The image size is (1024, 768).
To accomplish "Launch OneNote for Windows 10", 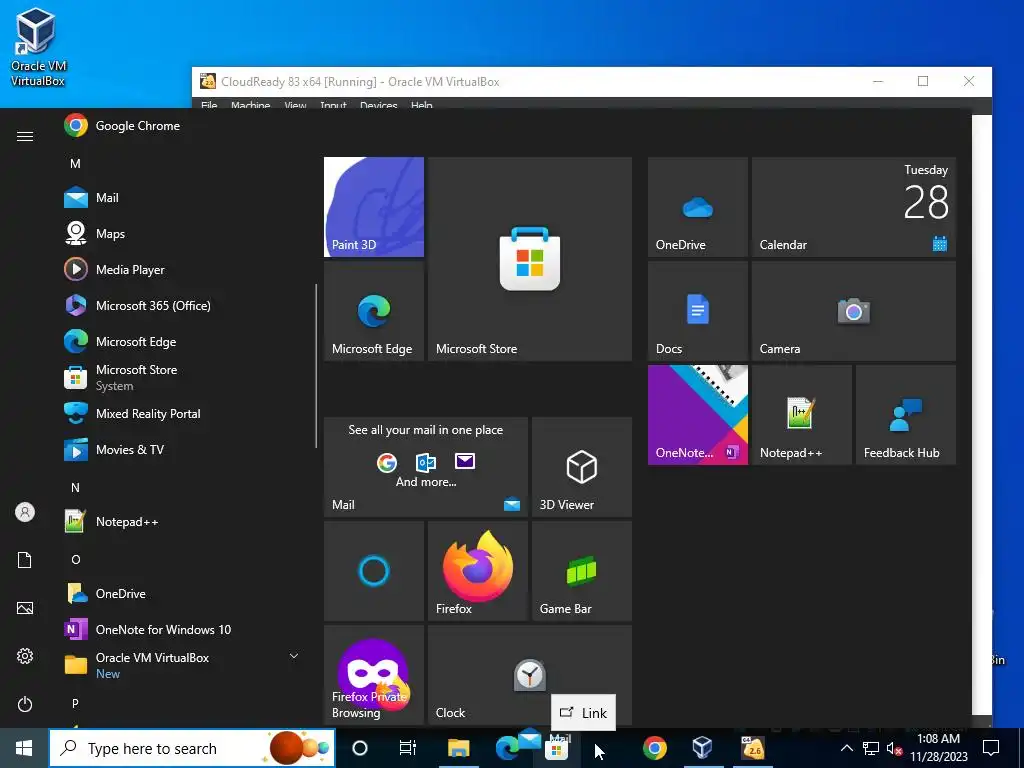I will [183, 629].
